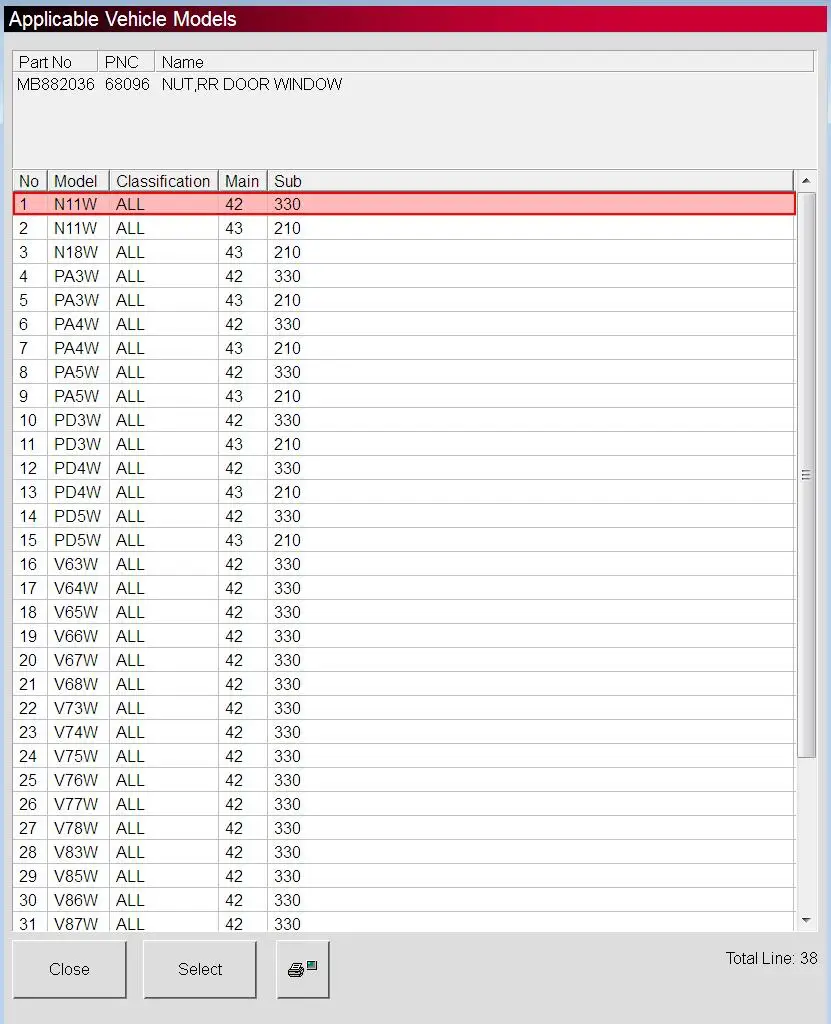Select row 4 model PA3W

(404, 276)
